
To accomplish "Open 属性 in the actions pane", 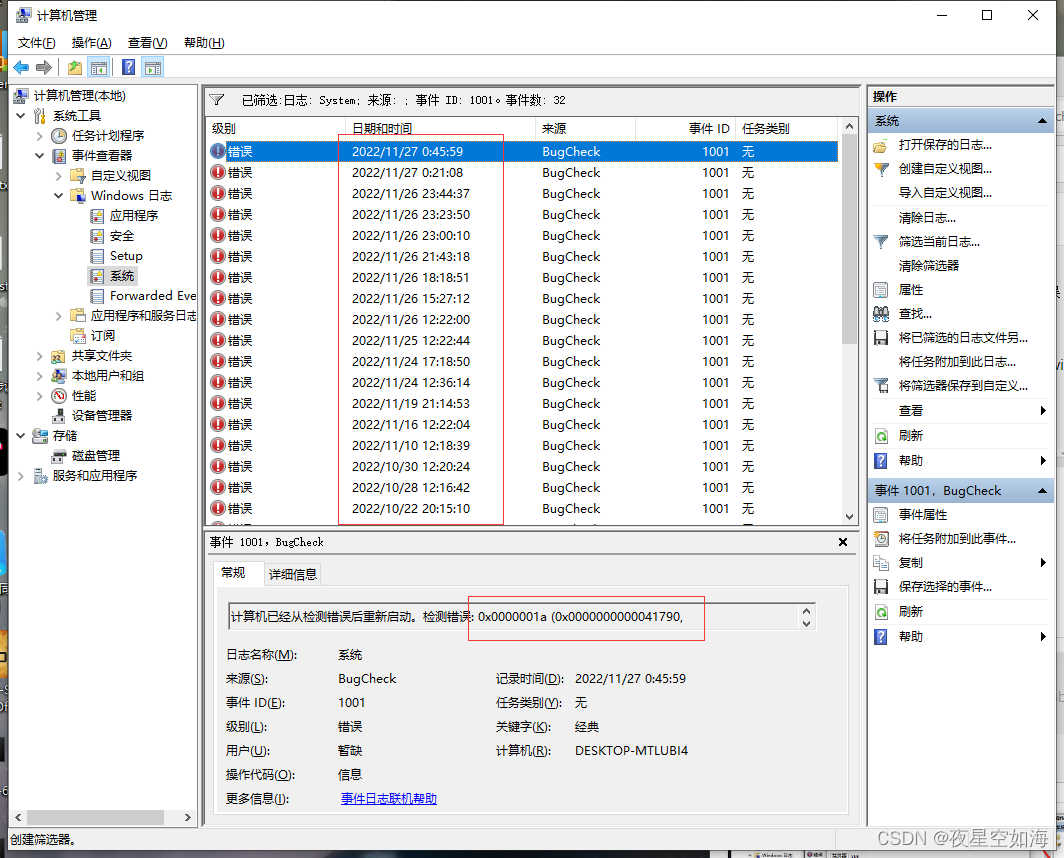I will pyautogui.click(x=911, y=290).
